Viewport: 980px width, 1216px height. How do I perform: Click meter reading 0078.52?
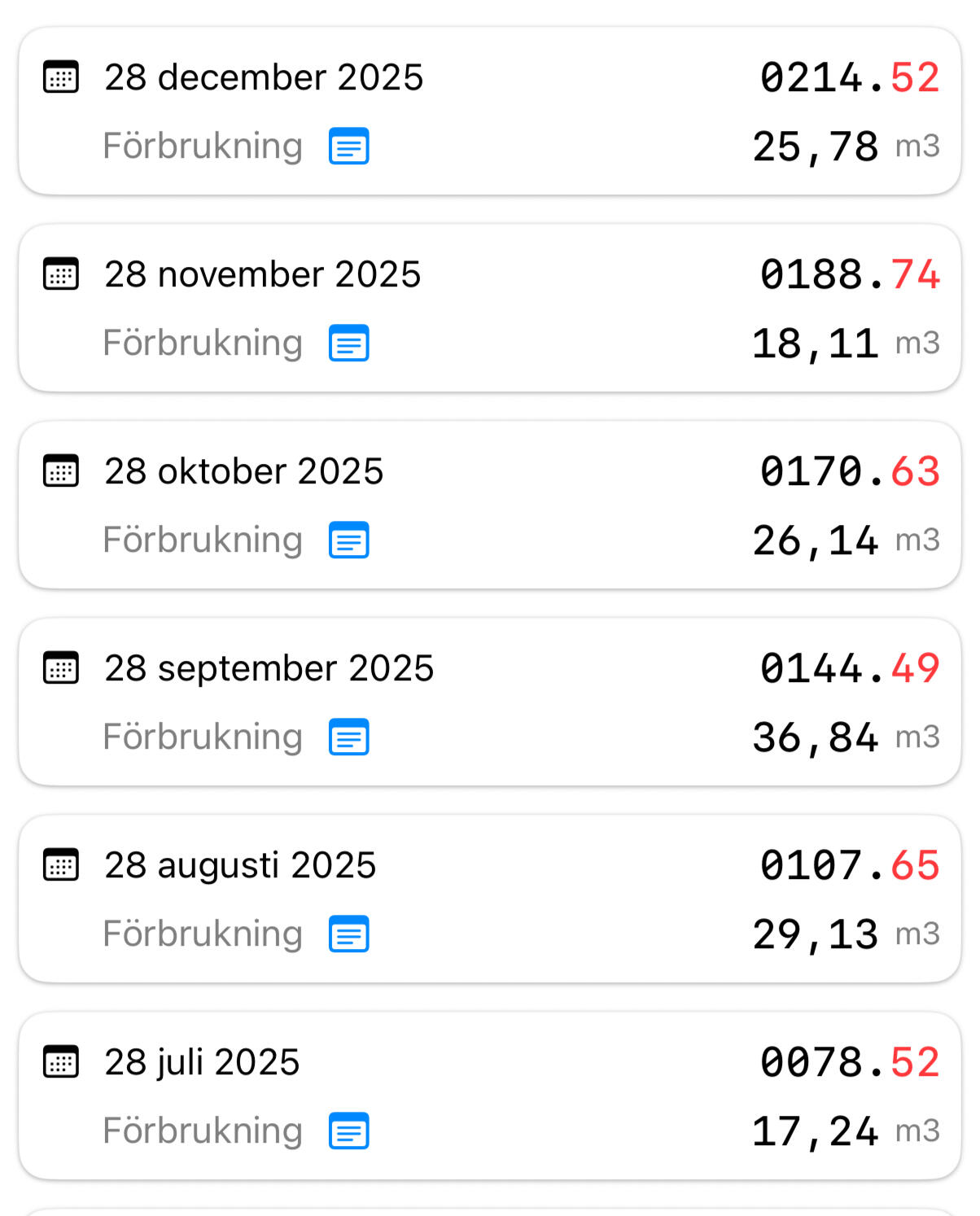click(x=849, y=1062)
